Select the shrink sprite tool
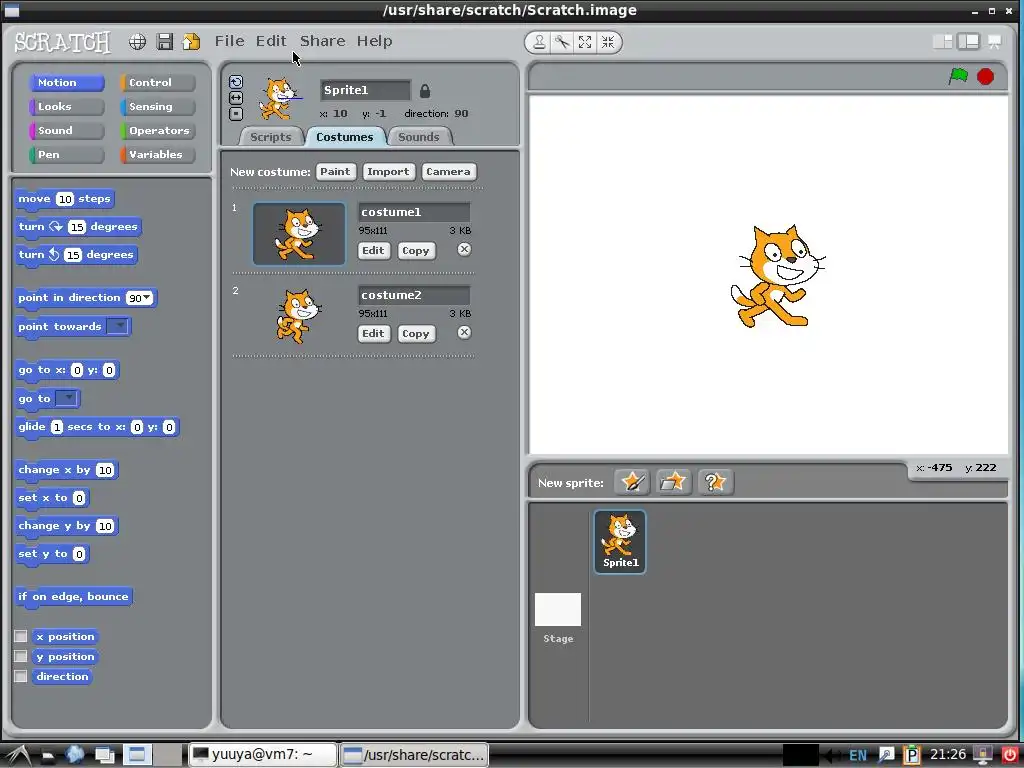 pyautogui.click(x=608, y=42)
